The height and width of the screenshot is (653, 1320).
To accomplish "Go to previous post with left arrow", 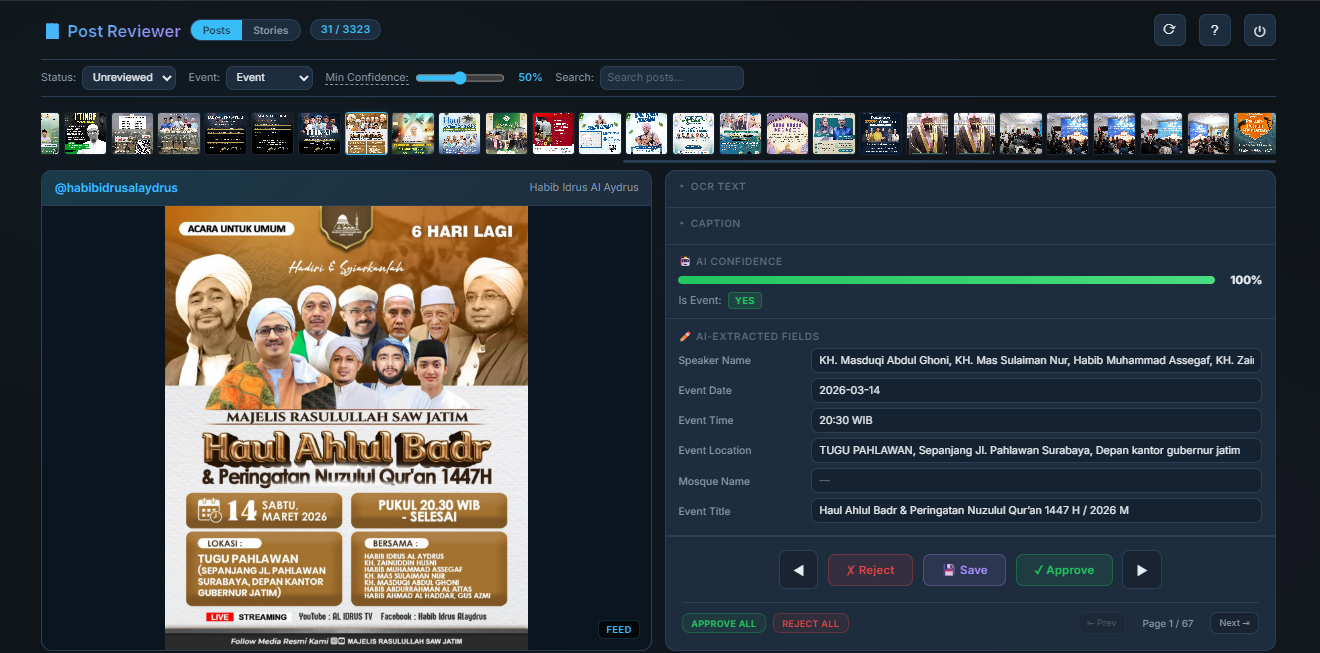I will point(798,570).
